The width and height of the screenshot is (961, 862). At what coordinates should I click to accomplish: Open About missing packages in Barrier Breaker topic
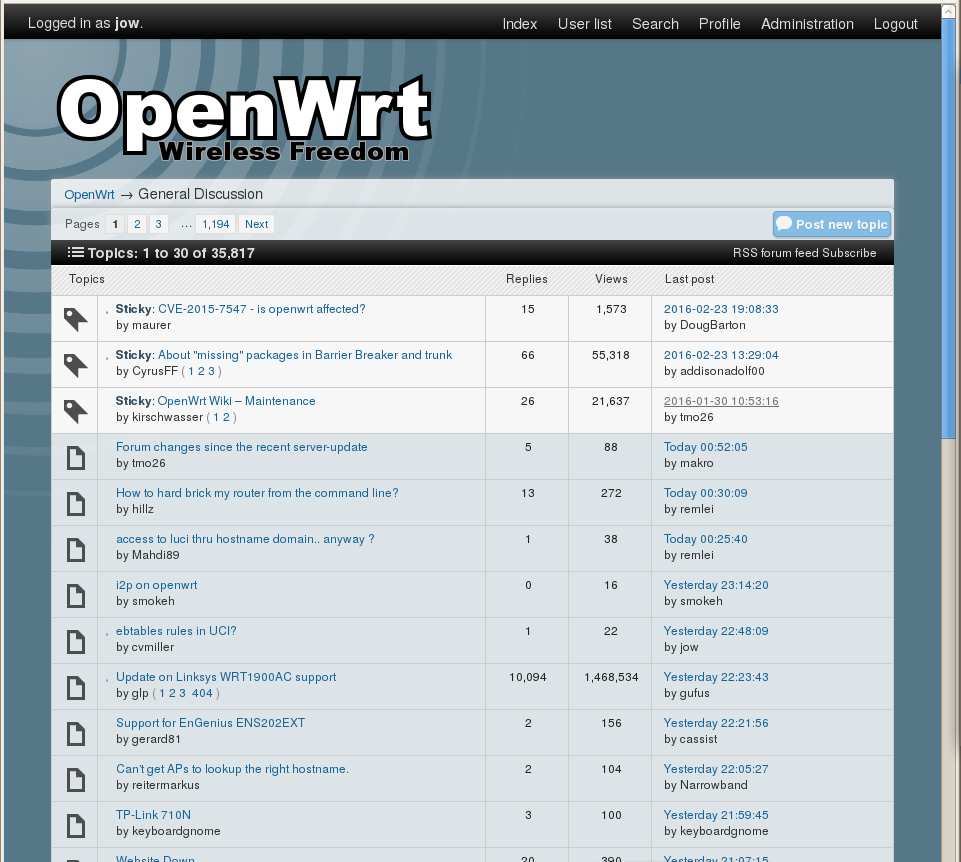(305, 355)
